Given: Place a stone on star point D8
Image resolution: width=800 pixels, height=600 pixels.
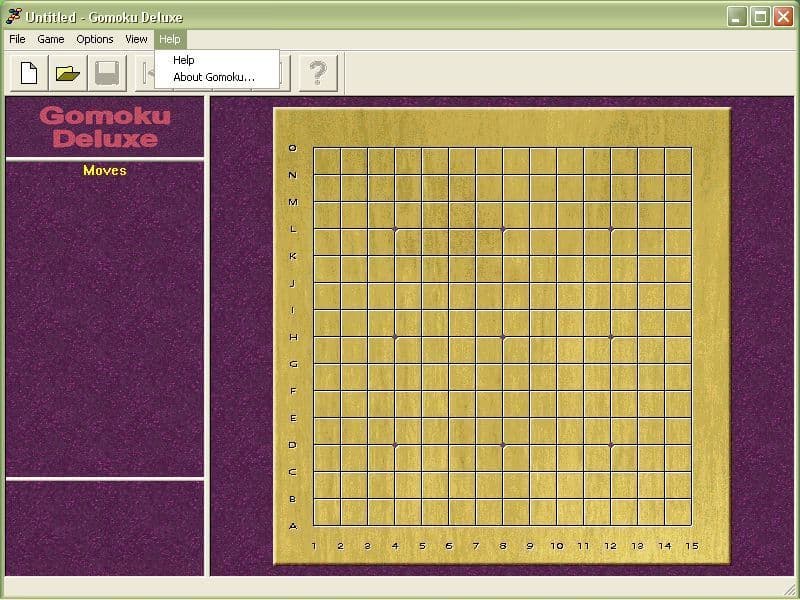Looking at the screenshot, I should point(503,445).
